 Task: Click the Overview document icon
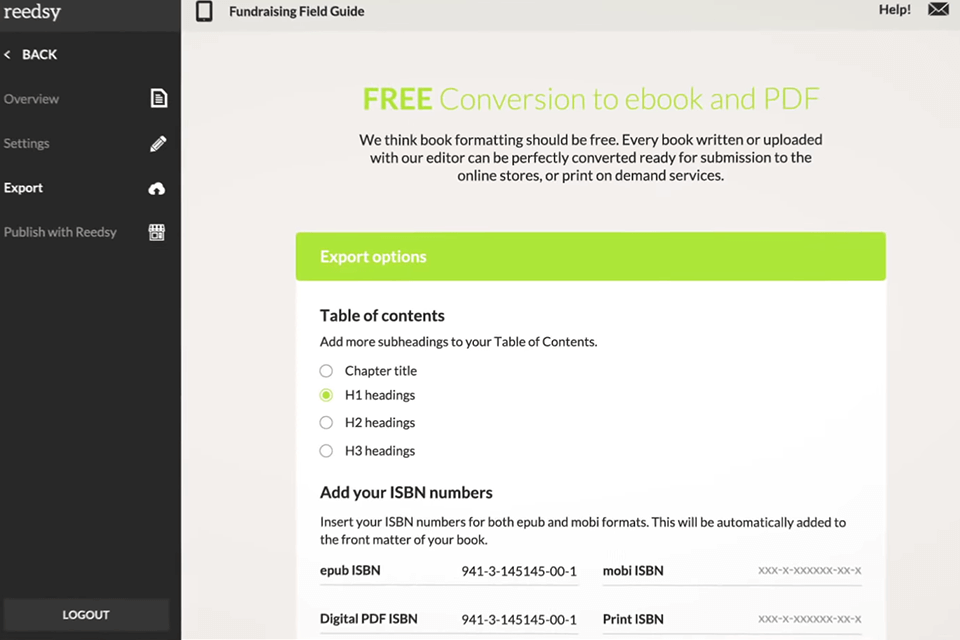pyautogui.click(x=158, y=99)
